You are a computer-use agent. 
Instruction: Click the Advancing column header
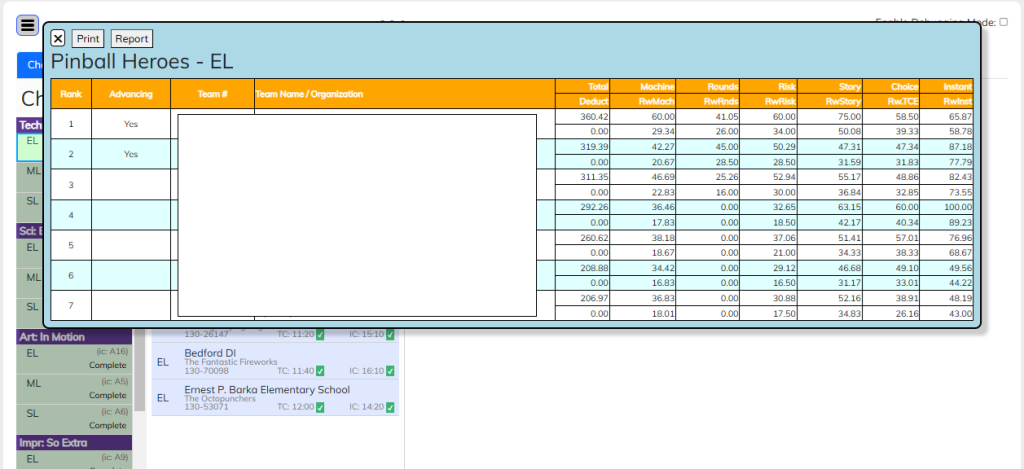131,94
